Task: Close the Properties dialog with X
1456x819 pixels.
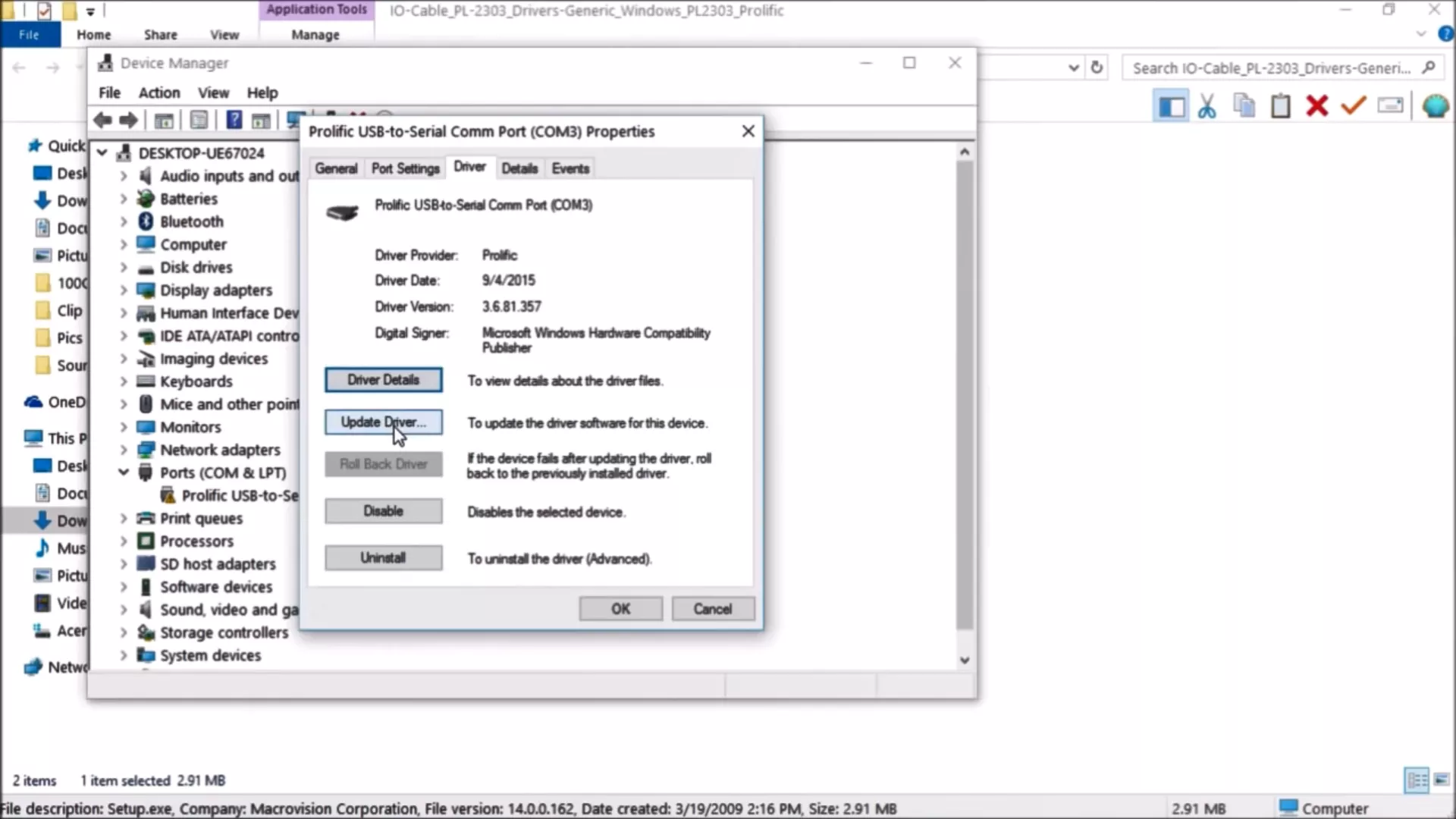Action: 748,131
